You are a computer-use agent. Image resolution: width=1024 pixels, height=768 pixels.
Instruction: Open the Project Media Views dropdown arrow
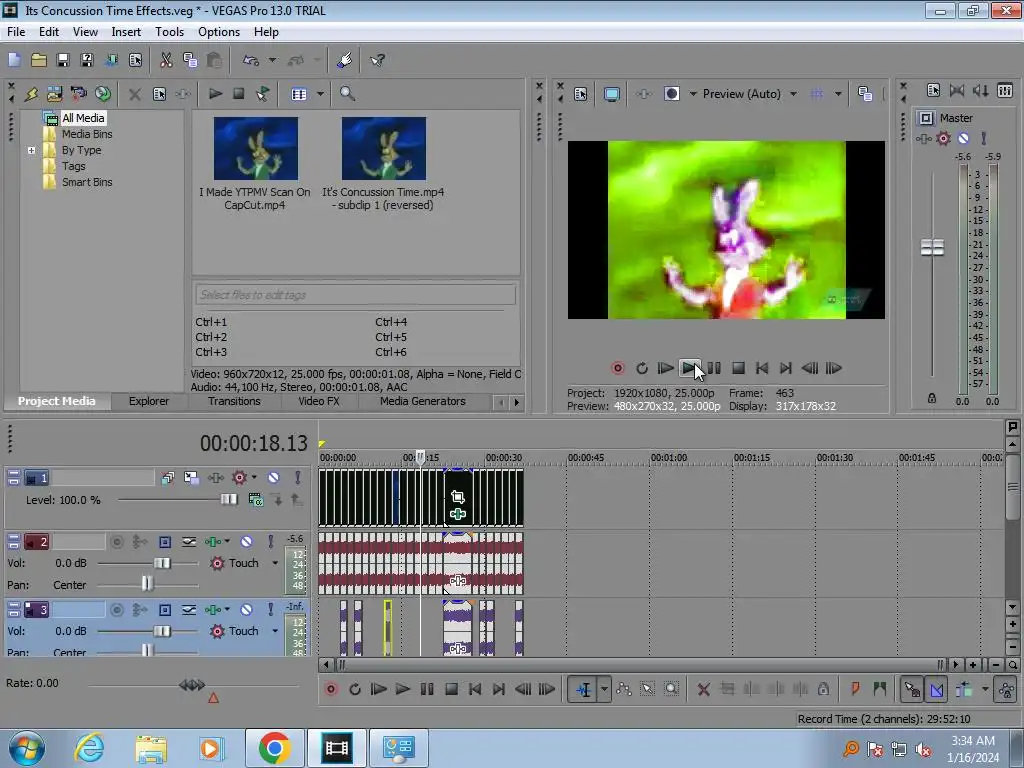coord(320,94)
